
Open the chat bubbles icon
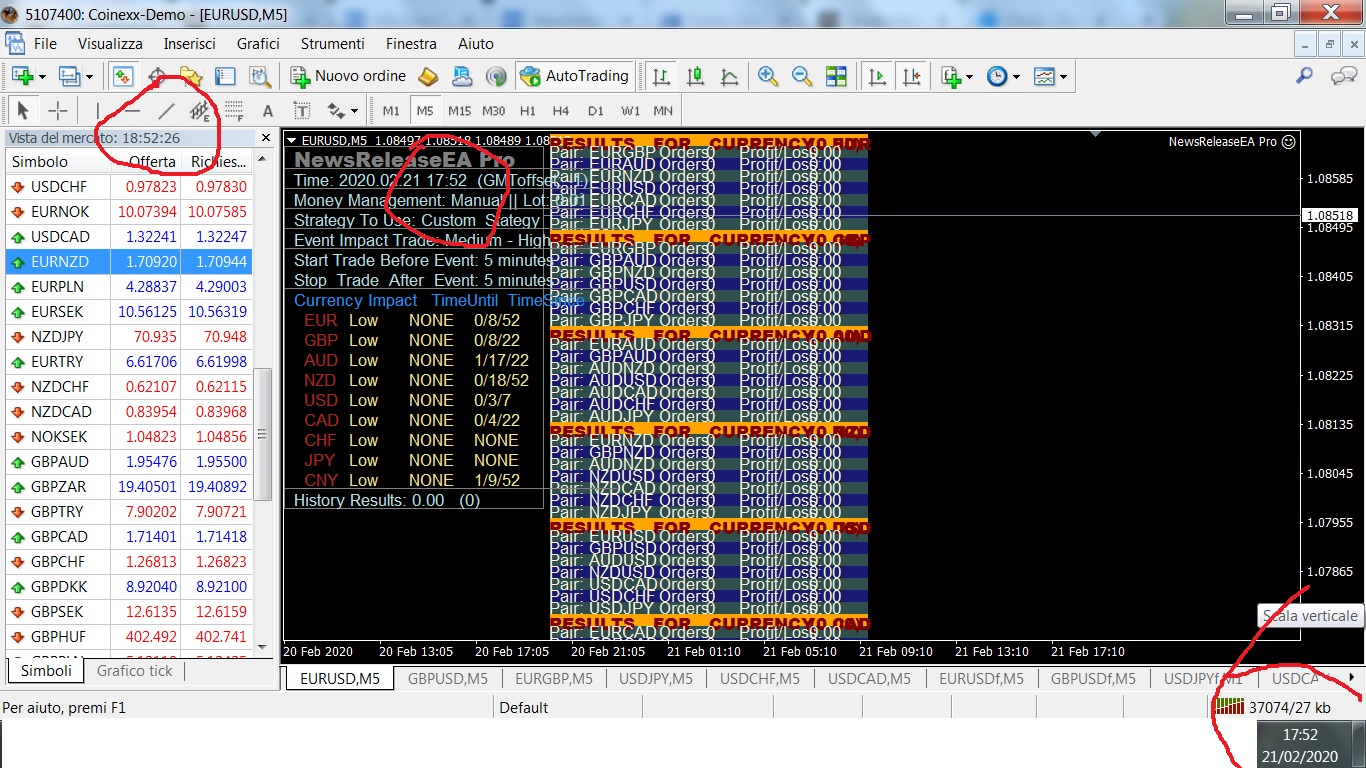click(1343, 76)
